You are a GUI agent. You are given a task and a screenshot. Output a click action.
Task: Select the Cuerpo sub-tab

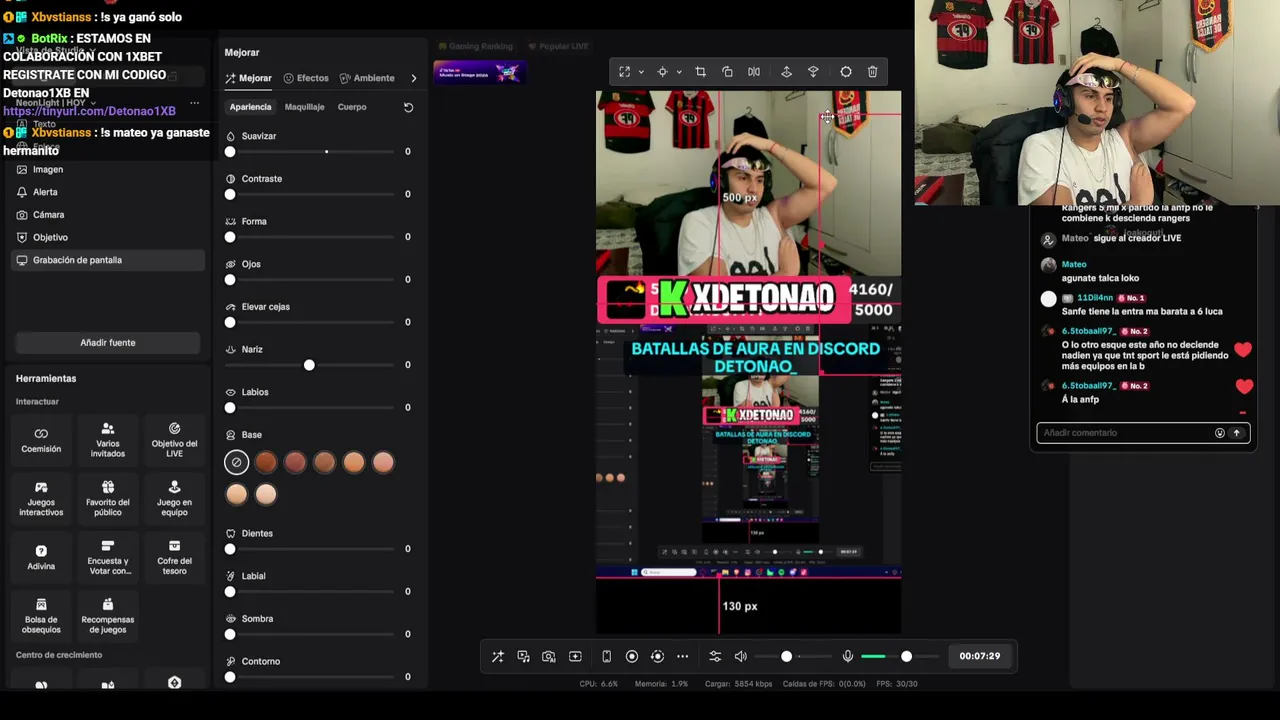(352, 107)
